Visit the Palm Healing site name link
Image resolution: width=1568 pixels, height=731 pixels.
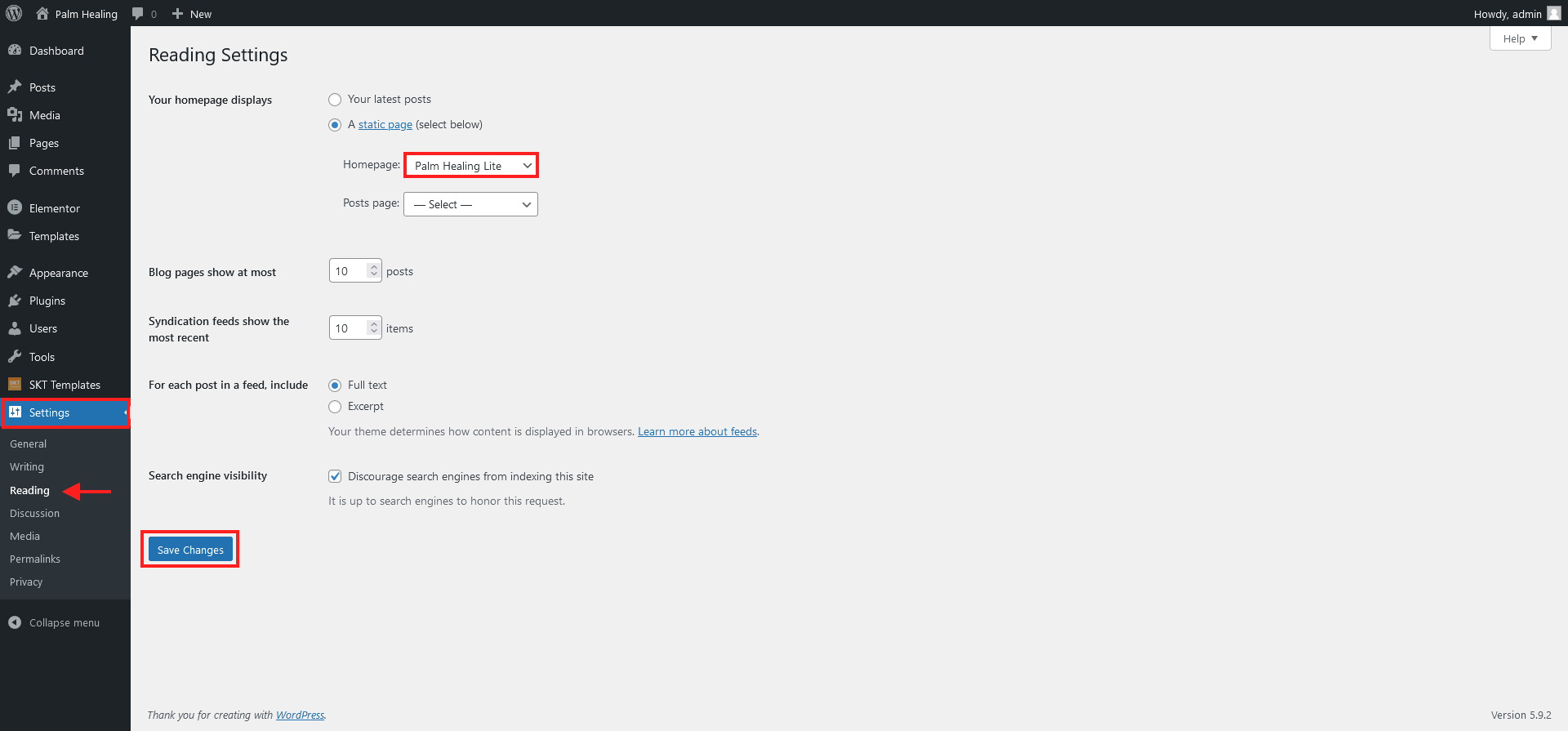click(x=86, y=14)
